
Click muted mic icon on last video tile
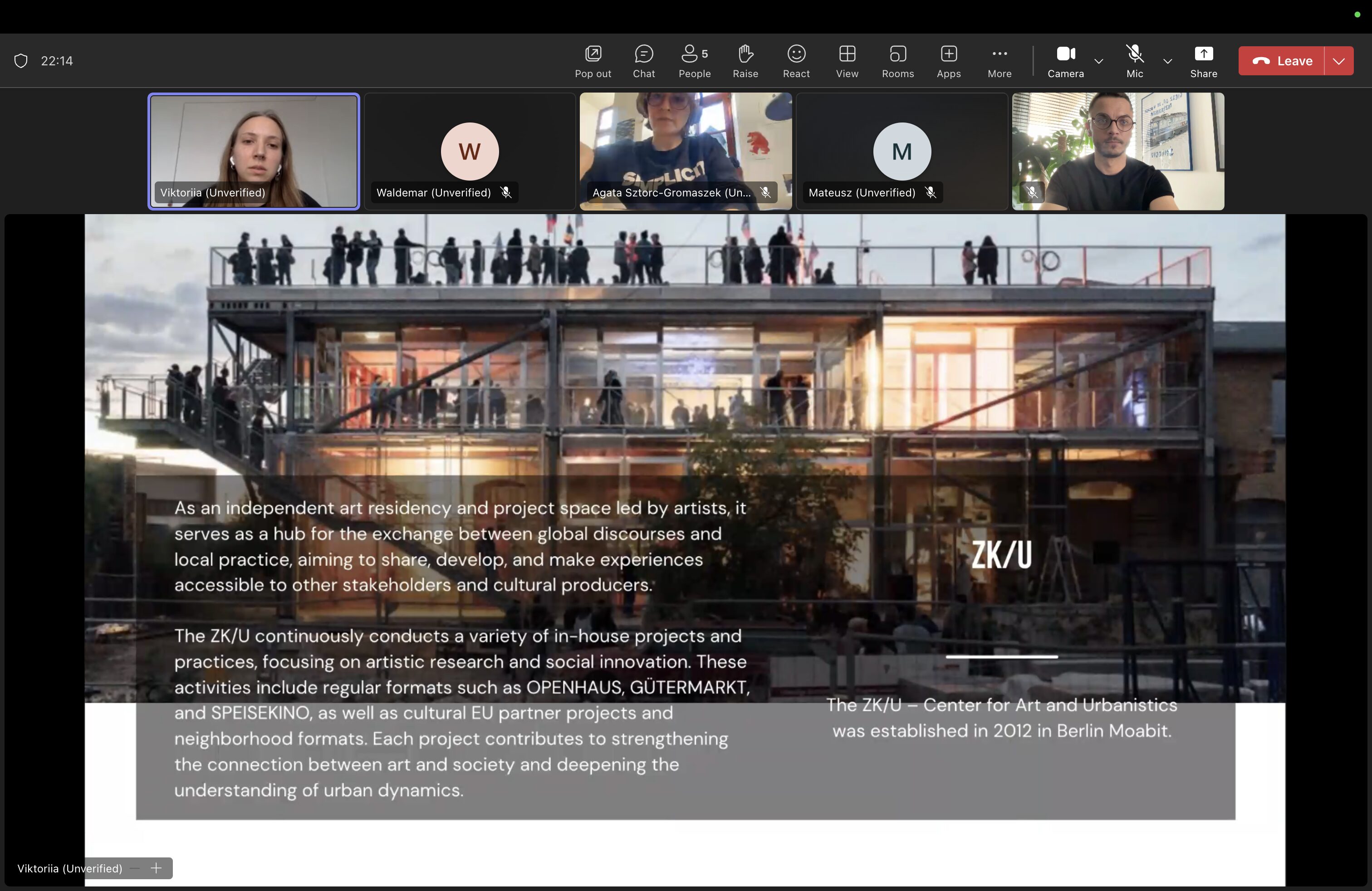point(1032,192)
